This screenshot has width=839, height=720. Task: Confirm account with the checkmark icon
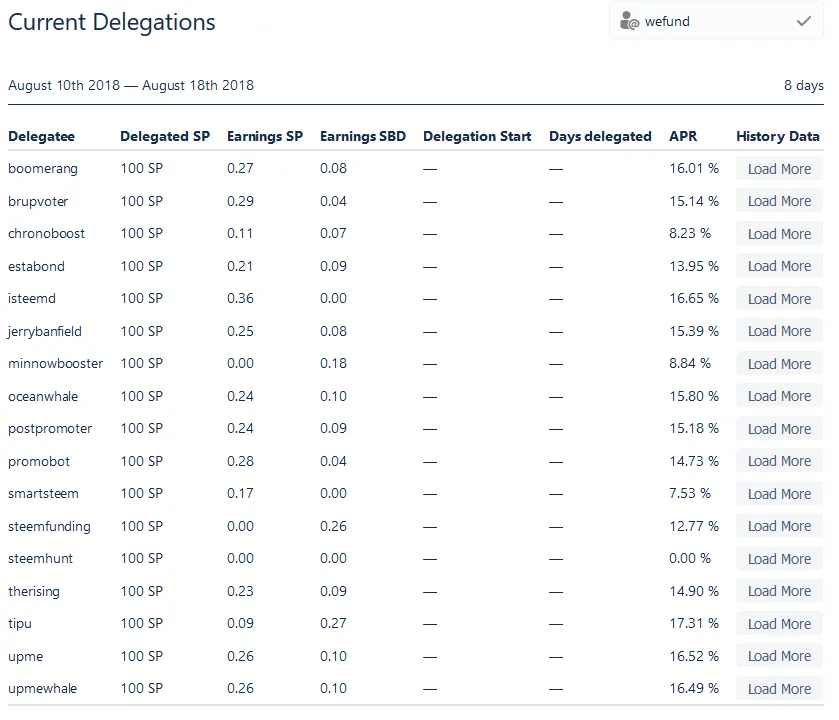pyautogui.click(x=804, y=21)
